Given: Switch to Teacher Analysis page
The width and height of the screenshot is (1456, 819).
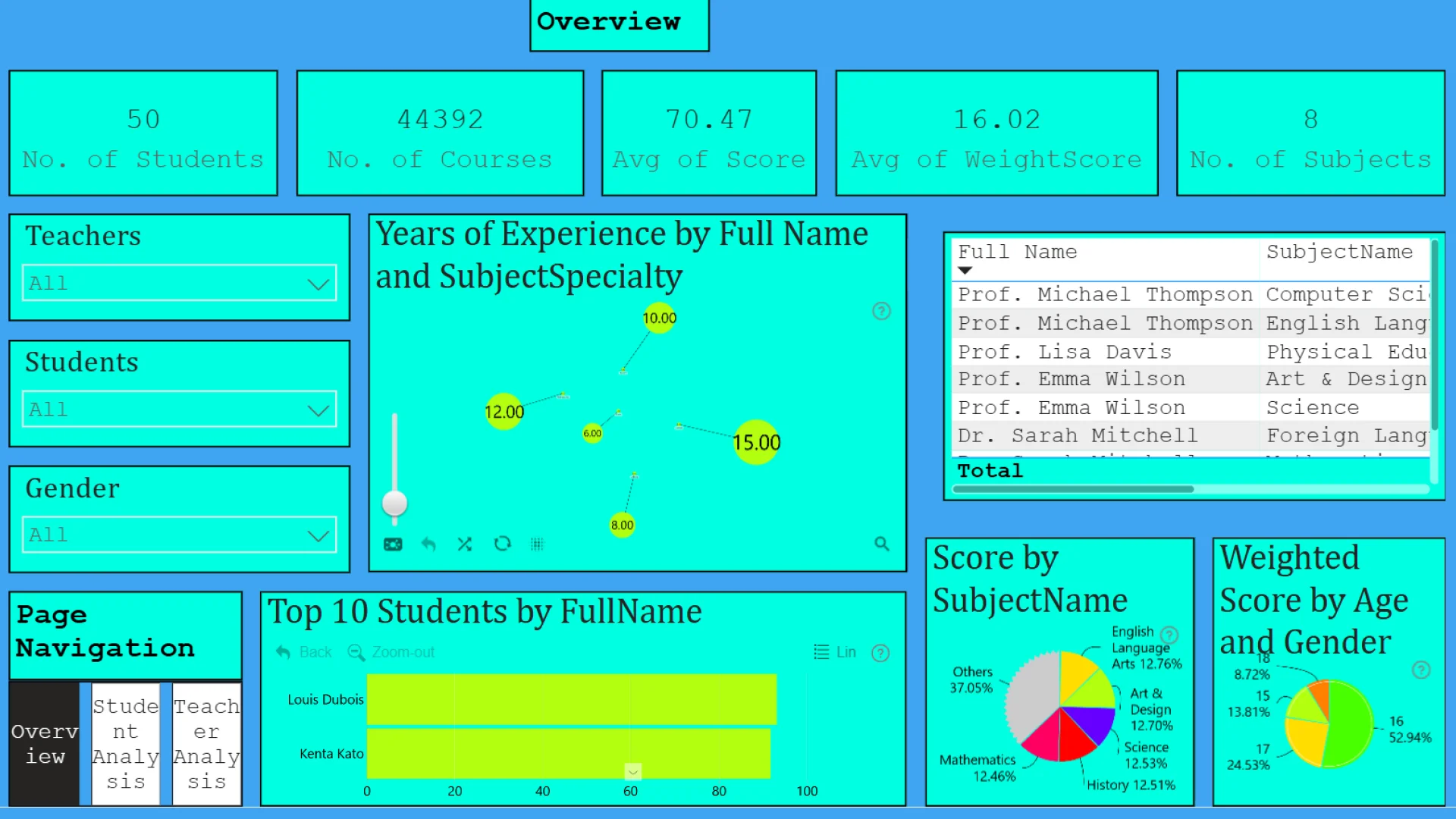Looking at the screenshot, I should coord(206,743).
